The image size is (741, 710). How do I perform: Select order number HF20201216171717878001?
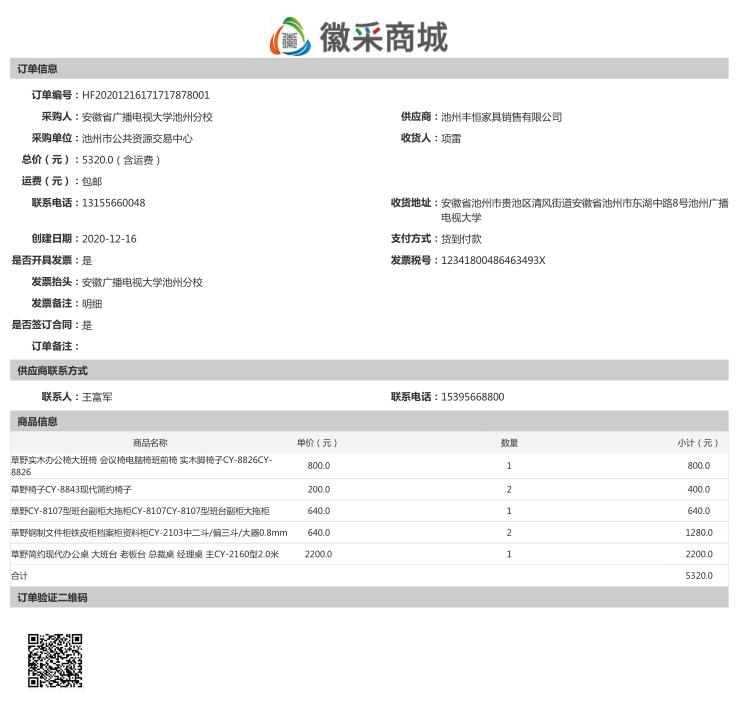click(x=146, y=95)
